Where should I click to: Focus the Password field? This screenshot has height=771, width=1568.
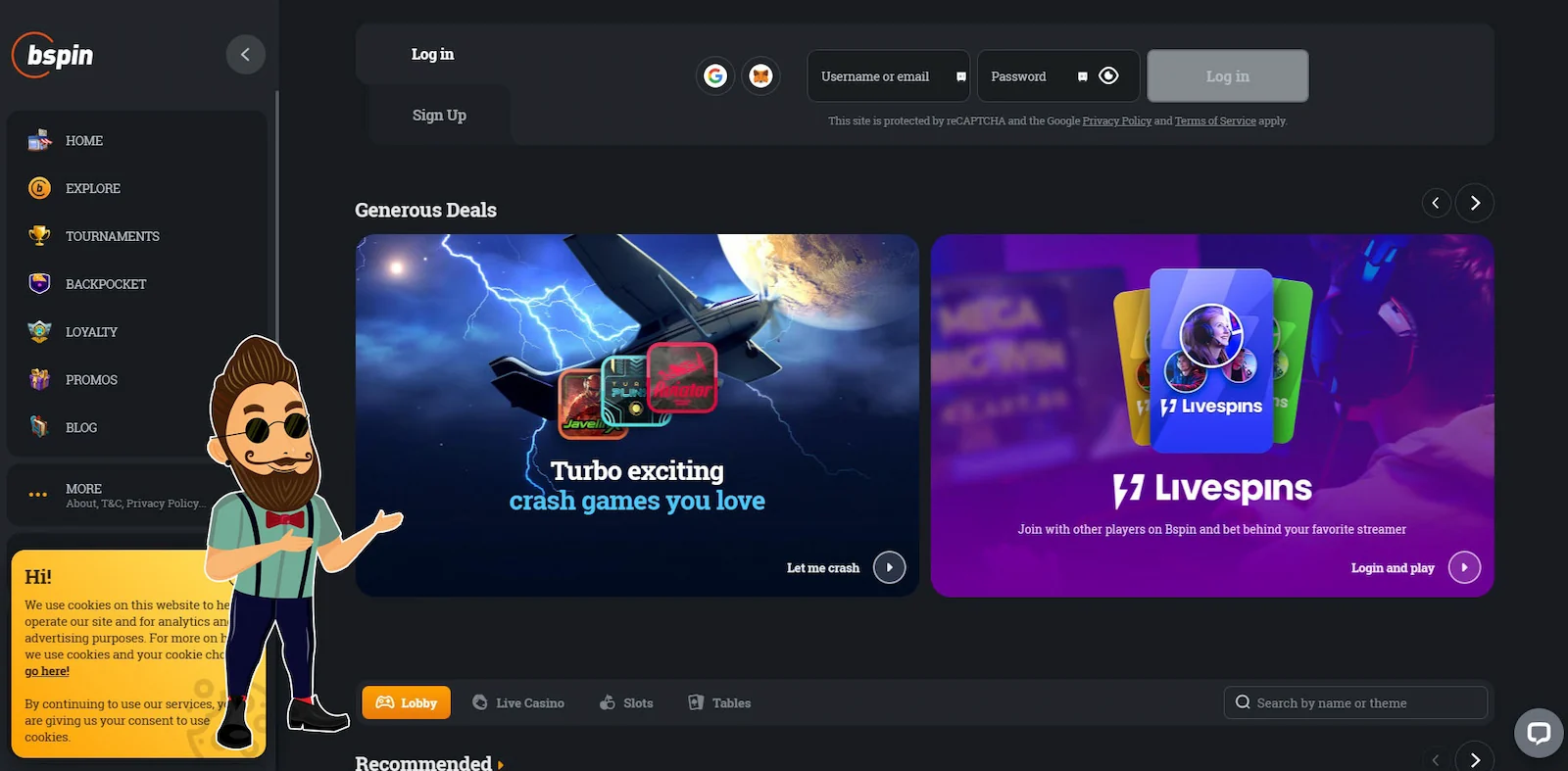1058,76
